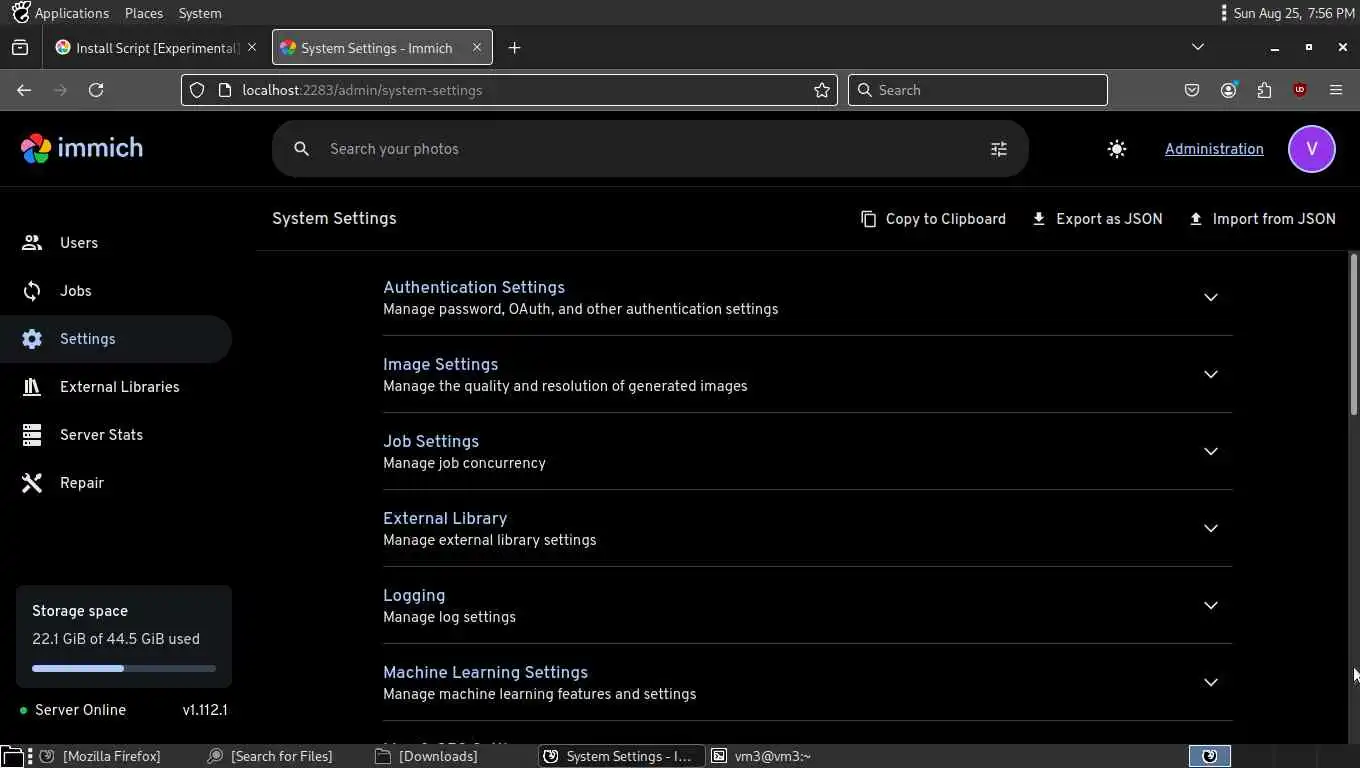Click Import from JSON
The width and height of the screenshot is (1360, 768).
tap(1262, 219)
